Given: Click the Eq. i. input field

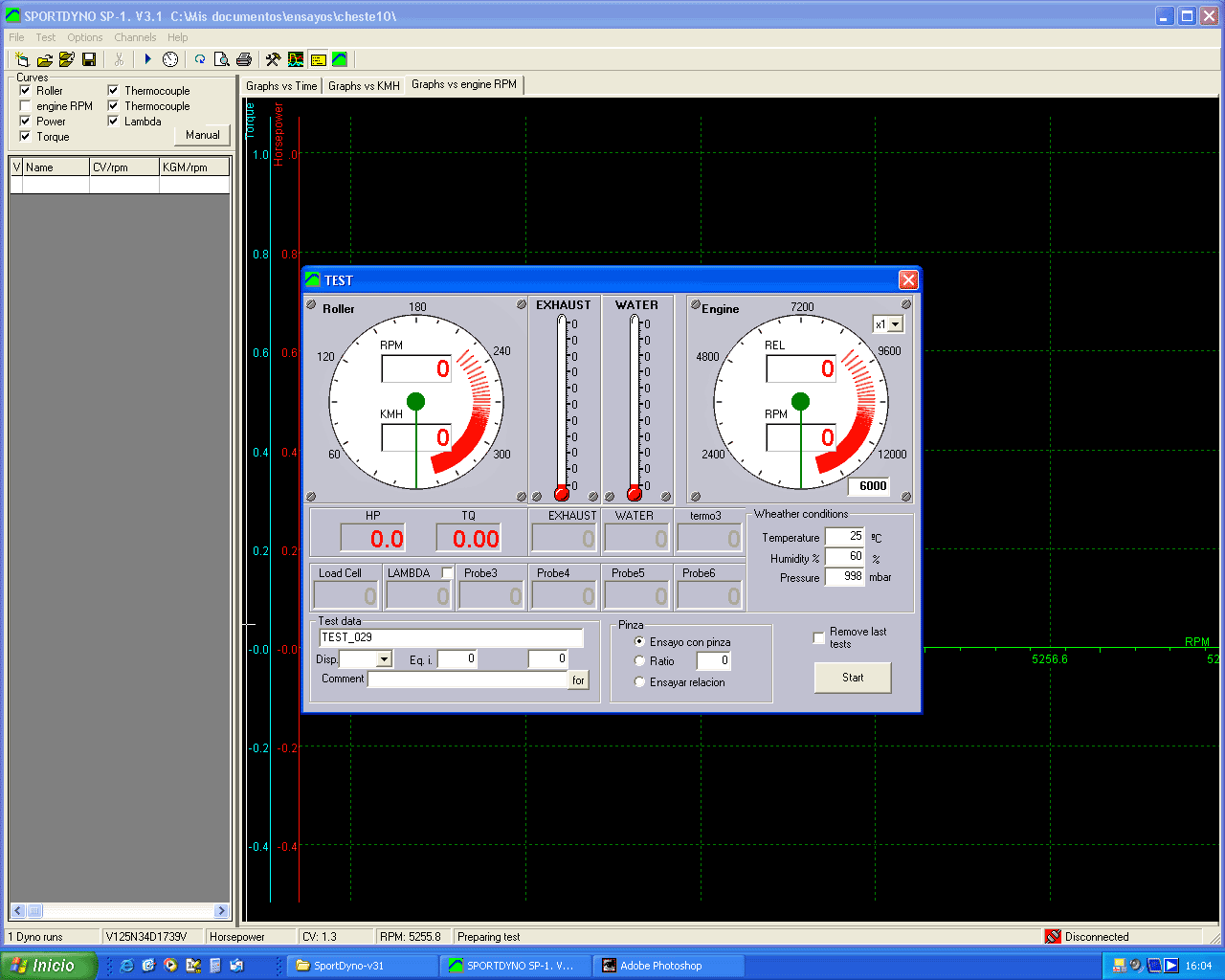Looking at the screenshot, I should tap(457, 659).
